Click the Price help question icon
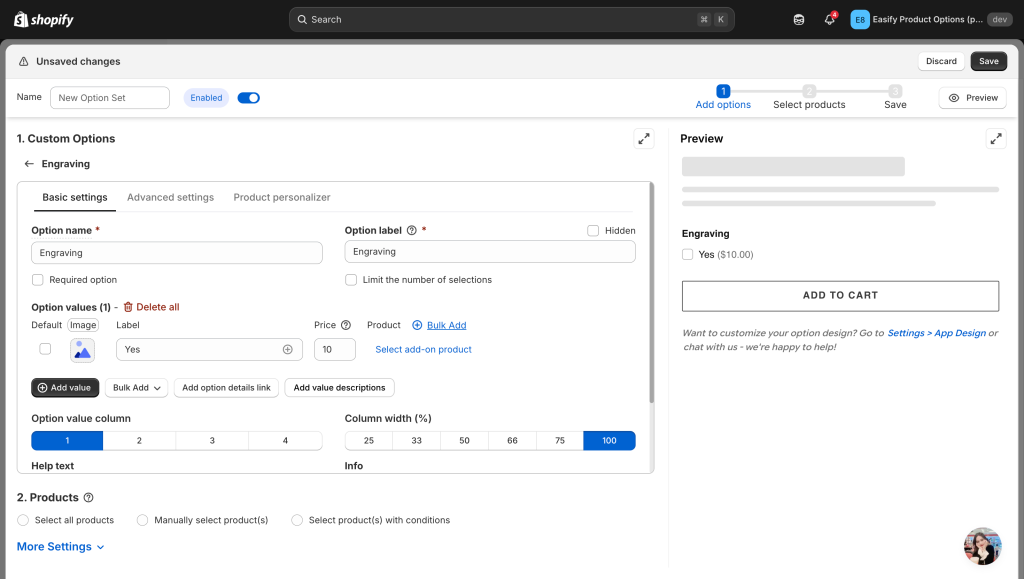The width and height of the screenshot is (1024, 579). (346, 325)
